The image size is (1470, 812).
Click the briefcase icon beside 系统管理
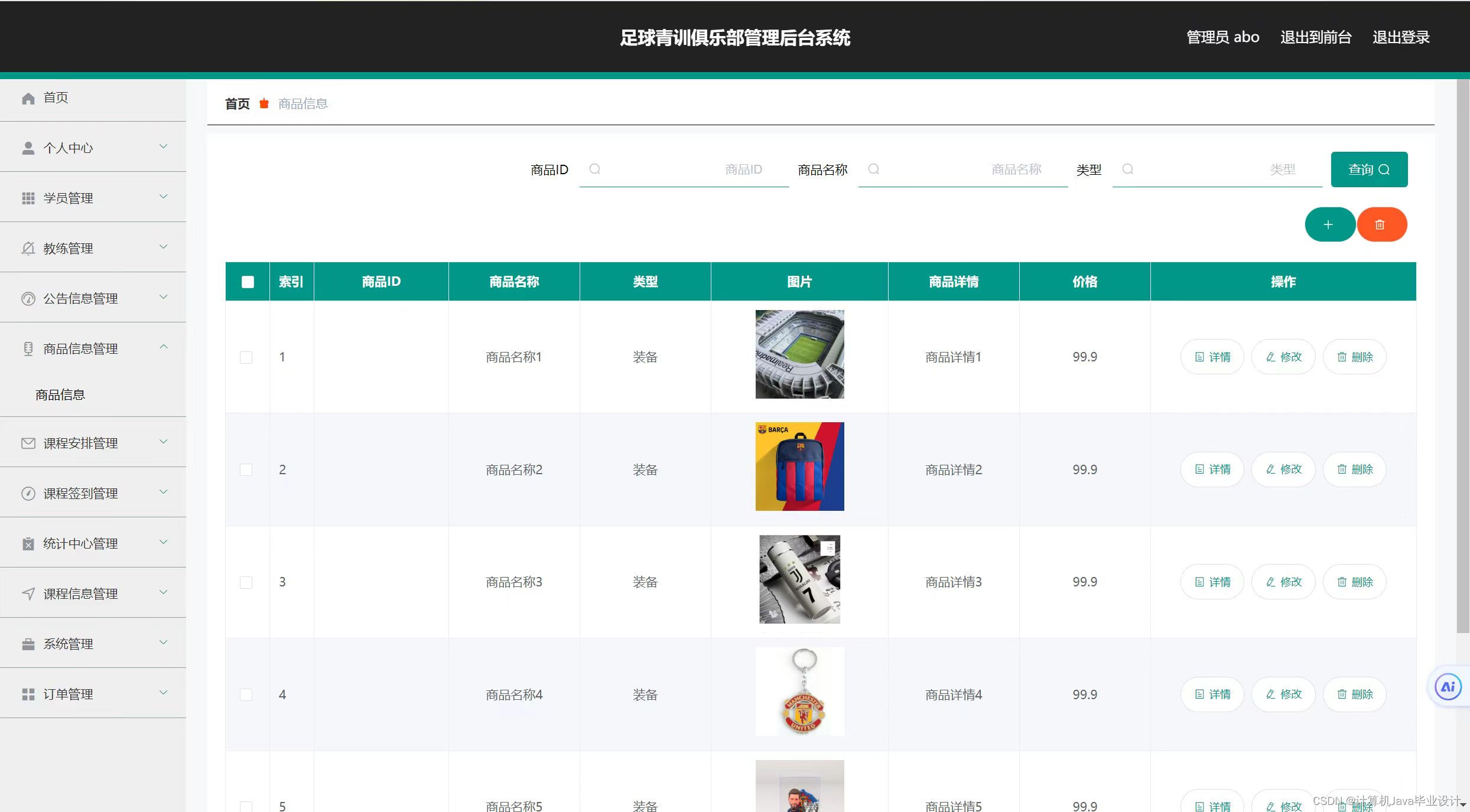tap(28, 644)
